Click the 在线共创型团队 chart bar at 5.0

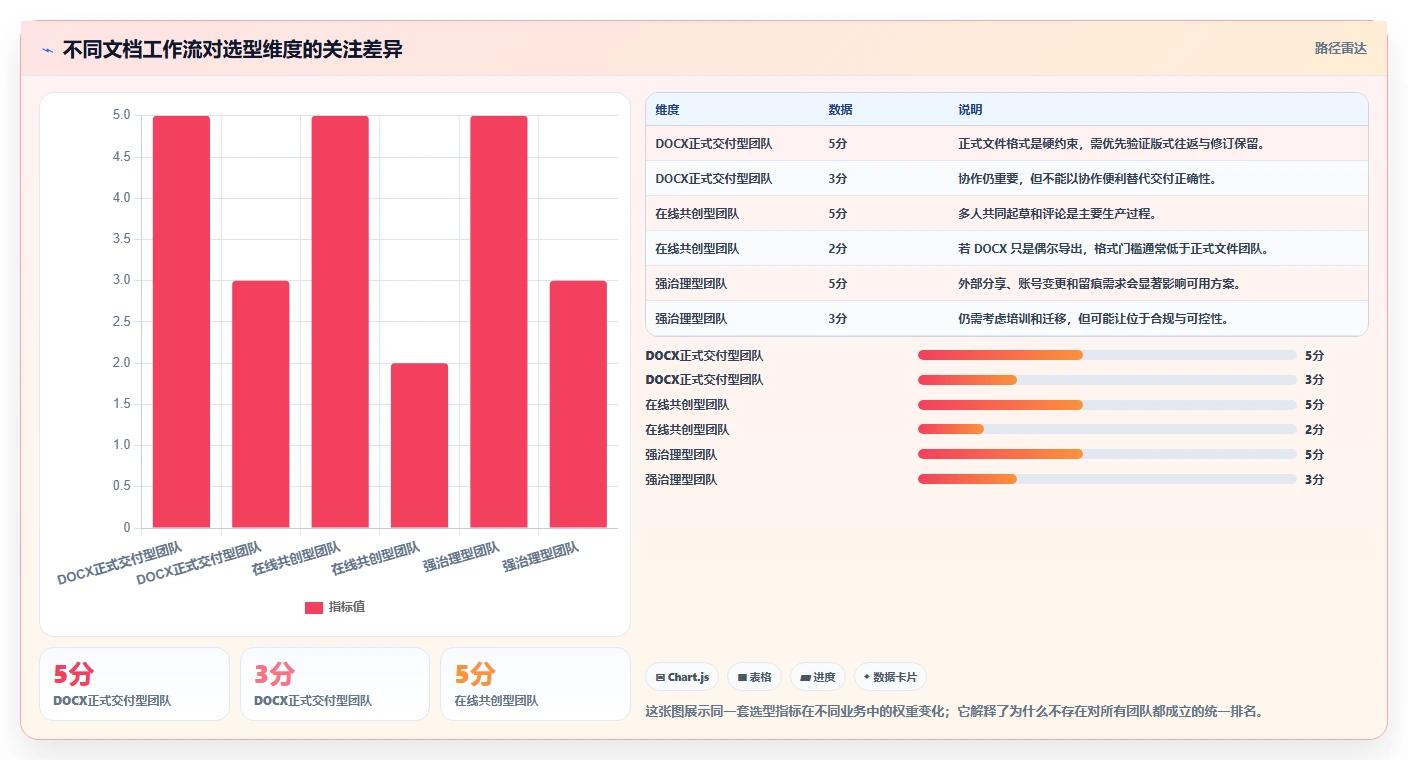[340, 322]
